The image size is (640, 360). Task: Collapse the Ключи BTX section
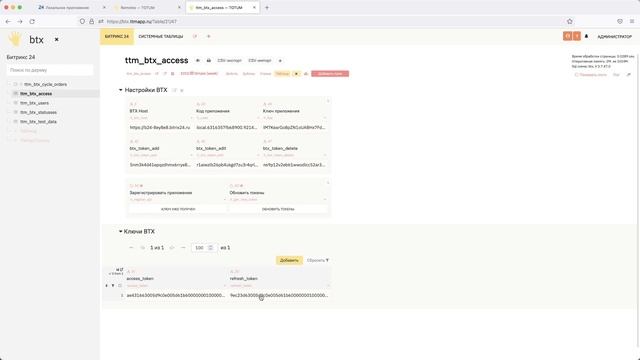[120, 231]
